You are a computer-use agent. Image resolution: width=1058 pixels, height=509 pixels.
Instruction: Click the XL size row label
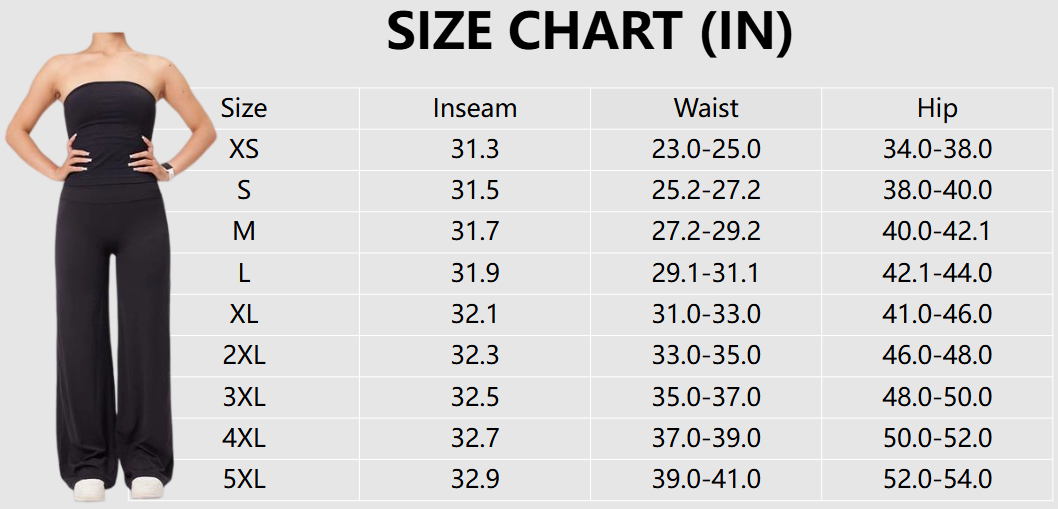coord(244,314)
